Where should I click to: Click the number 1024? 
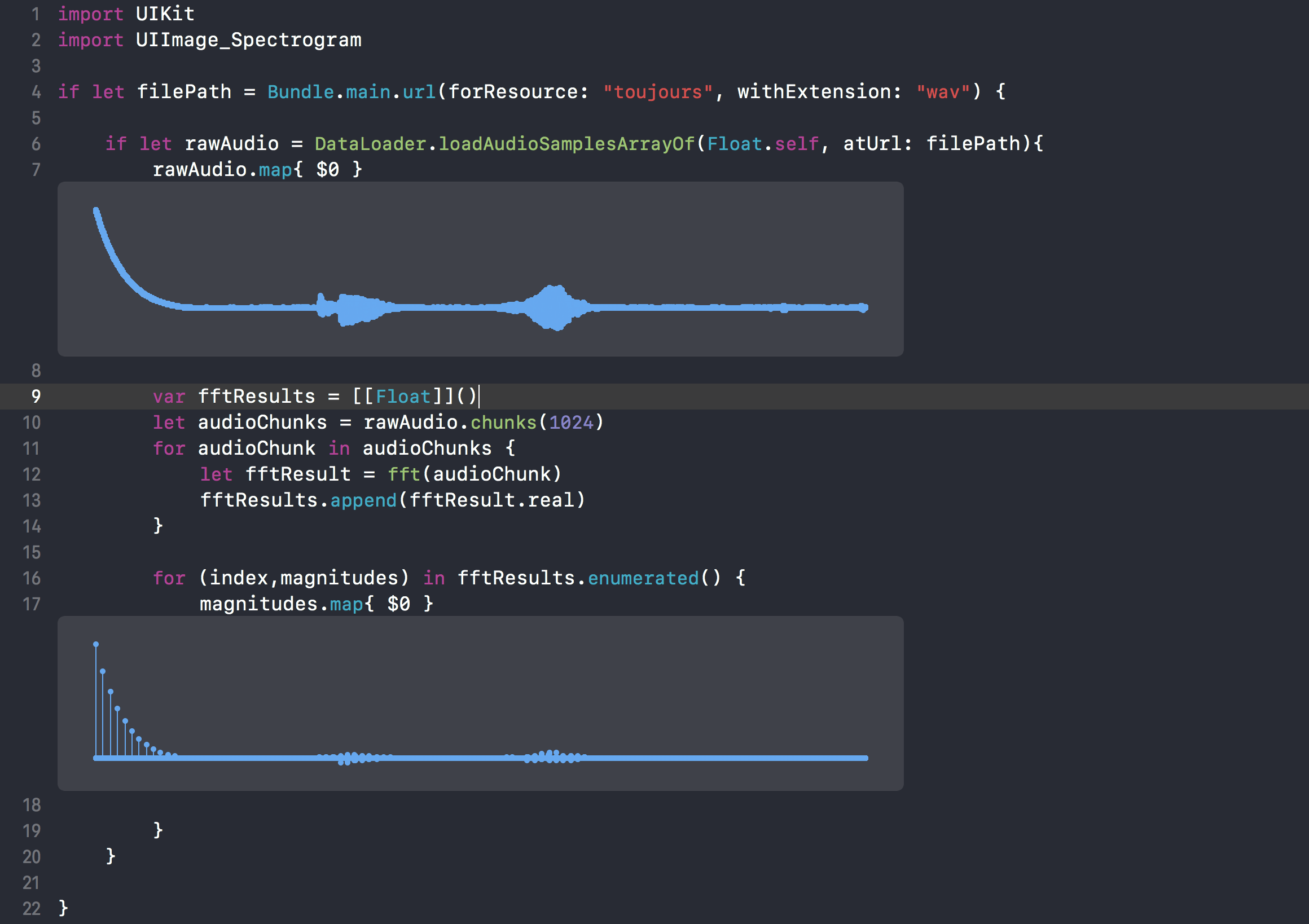571,423
